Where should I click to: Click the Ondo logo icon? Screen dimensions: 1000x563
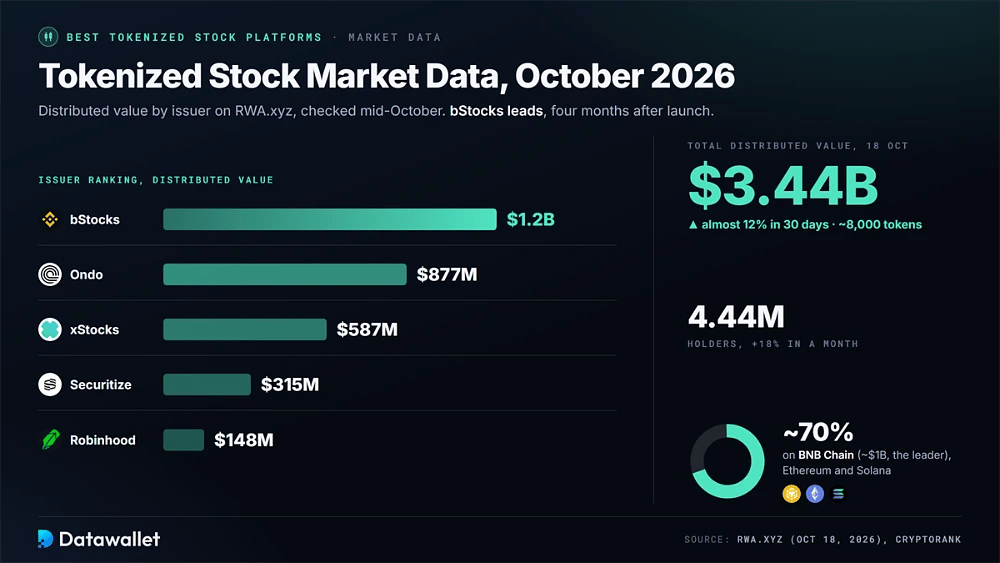click(50, 274)
